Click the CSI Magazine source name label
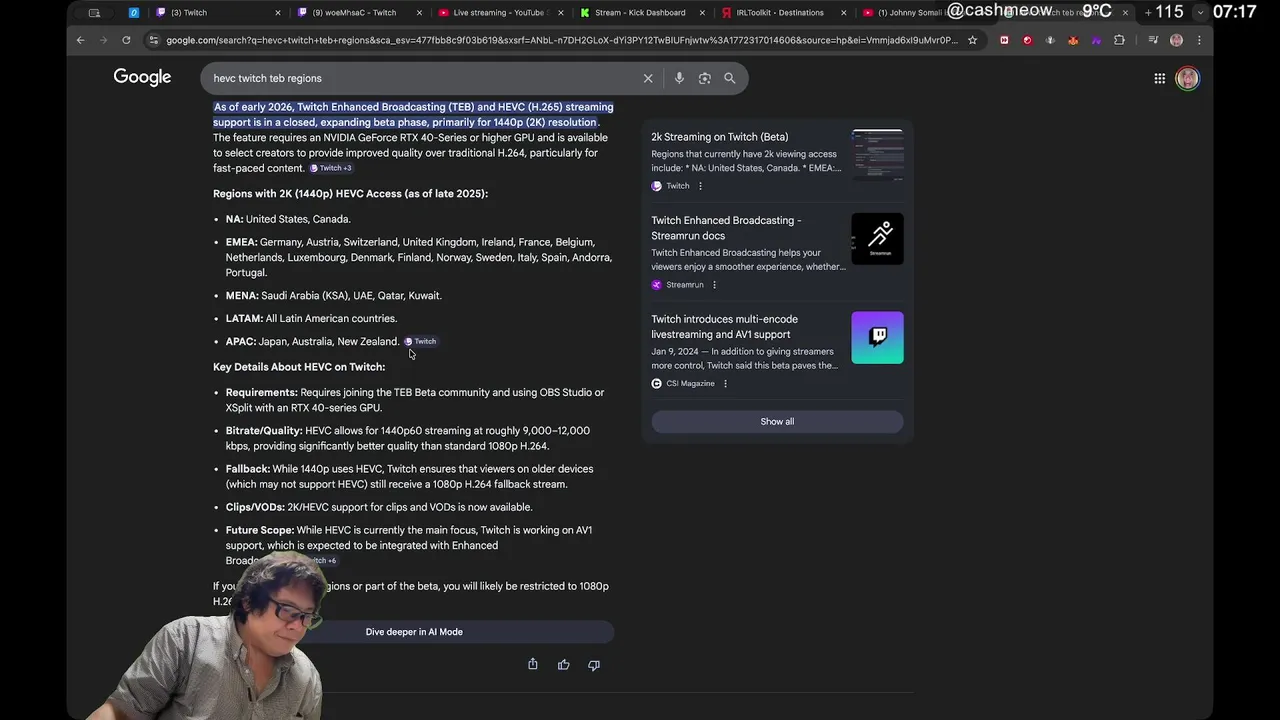The height and width of the screenshot is (720, 1280). (690, 384)
